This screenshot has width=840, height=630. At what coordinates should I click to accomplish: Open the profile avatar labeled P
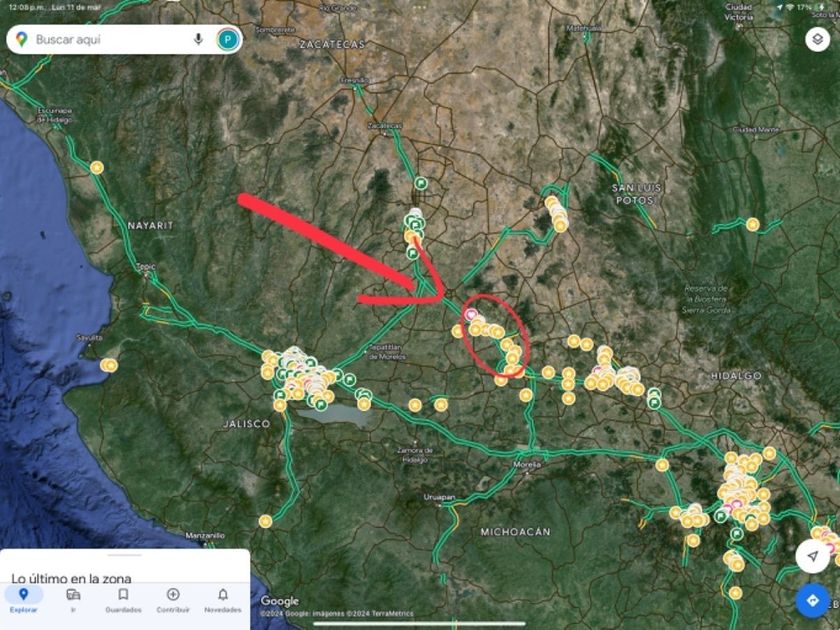(x=228, y=40)
